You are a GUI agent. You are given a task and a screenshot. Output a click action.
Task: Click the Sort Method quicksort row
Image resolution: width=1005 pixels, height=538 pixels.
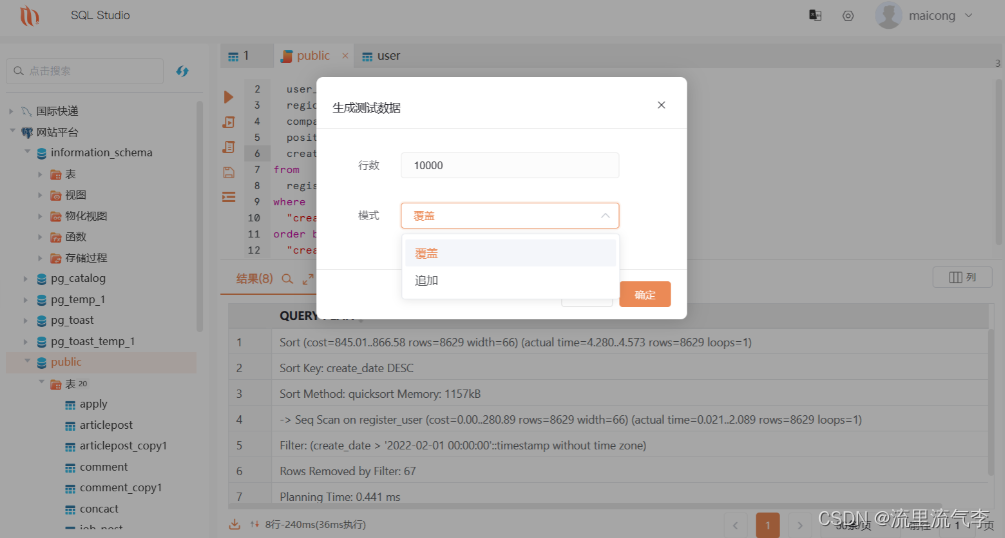(608, 394)
